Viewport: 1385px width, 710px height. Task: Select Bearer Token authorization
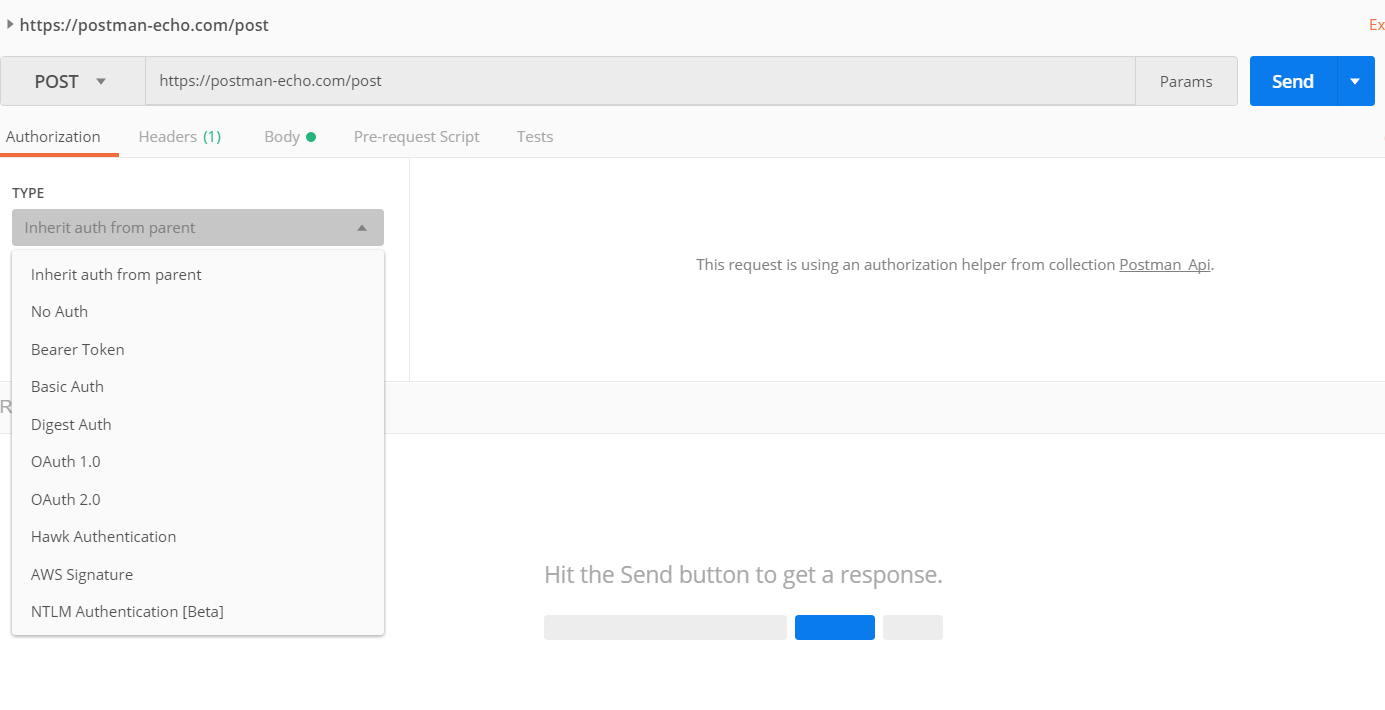pyautogui.click(x=77, y=349)
